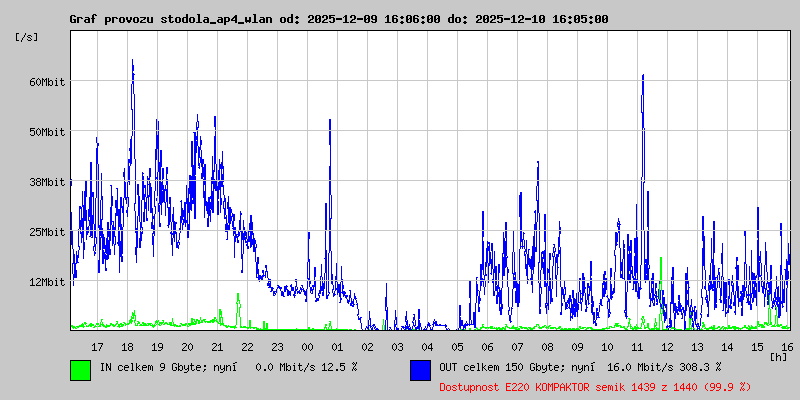Click the '01' hour label on x-axis
The height and width of the screenshot is (400, 800).
click(x=337, y=347)
